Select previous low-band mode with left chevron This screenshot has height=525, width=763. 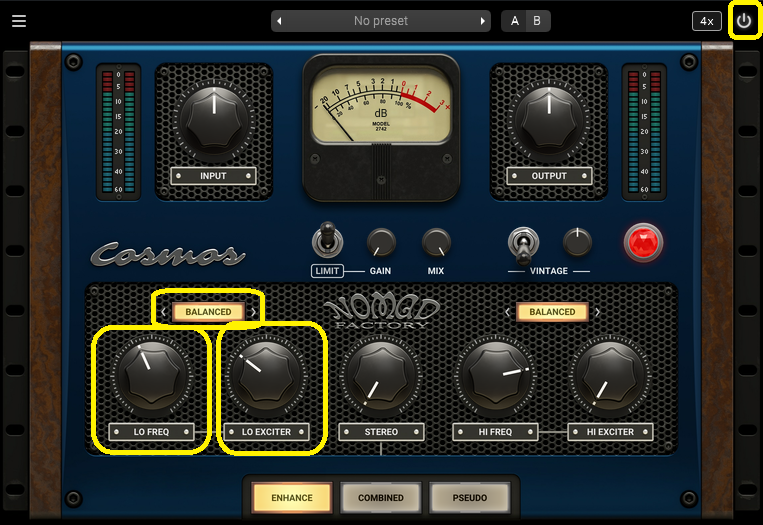pyautogui.click(x=164, y=312)
